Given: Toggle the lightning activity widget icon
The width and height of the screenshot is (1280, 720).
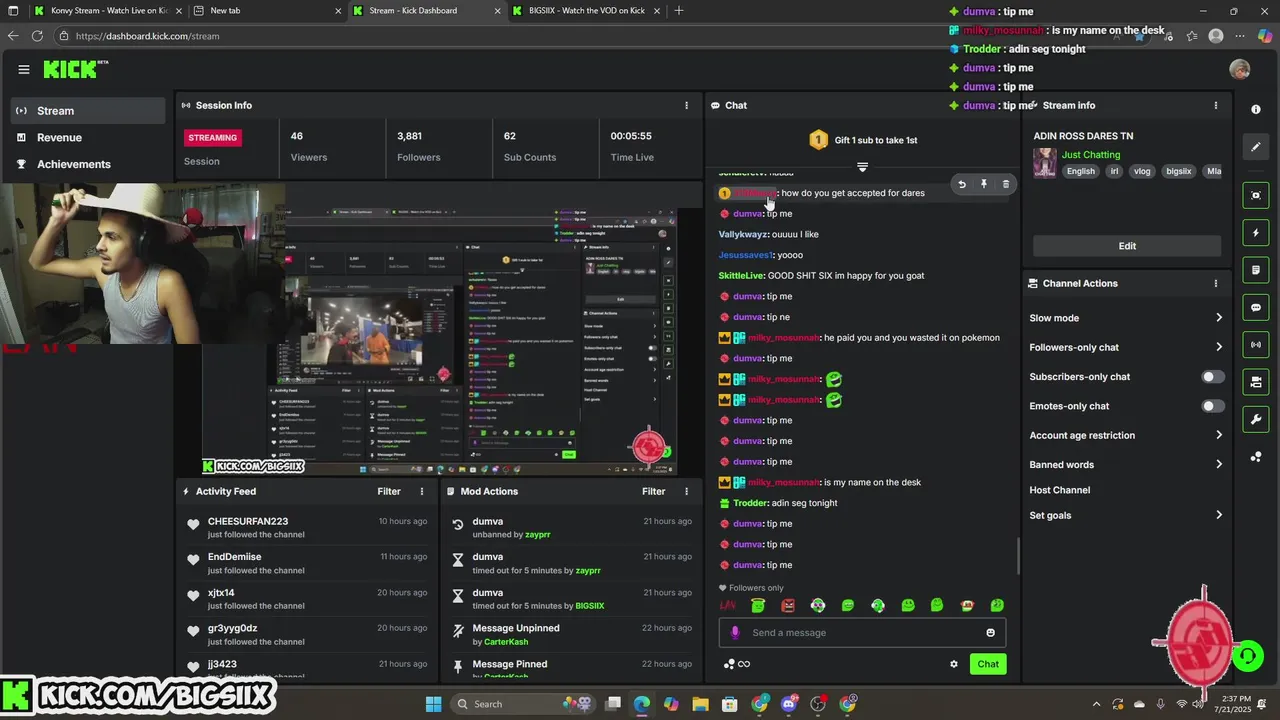Looking at the screenshot, I should coord(1256,233).
